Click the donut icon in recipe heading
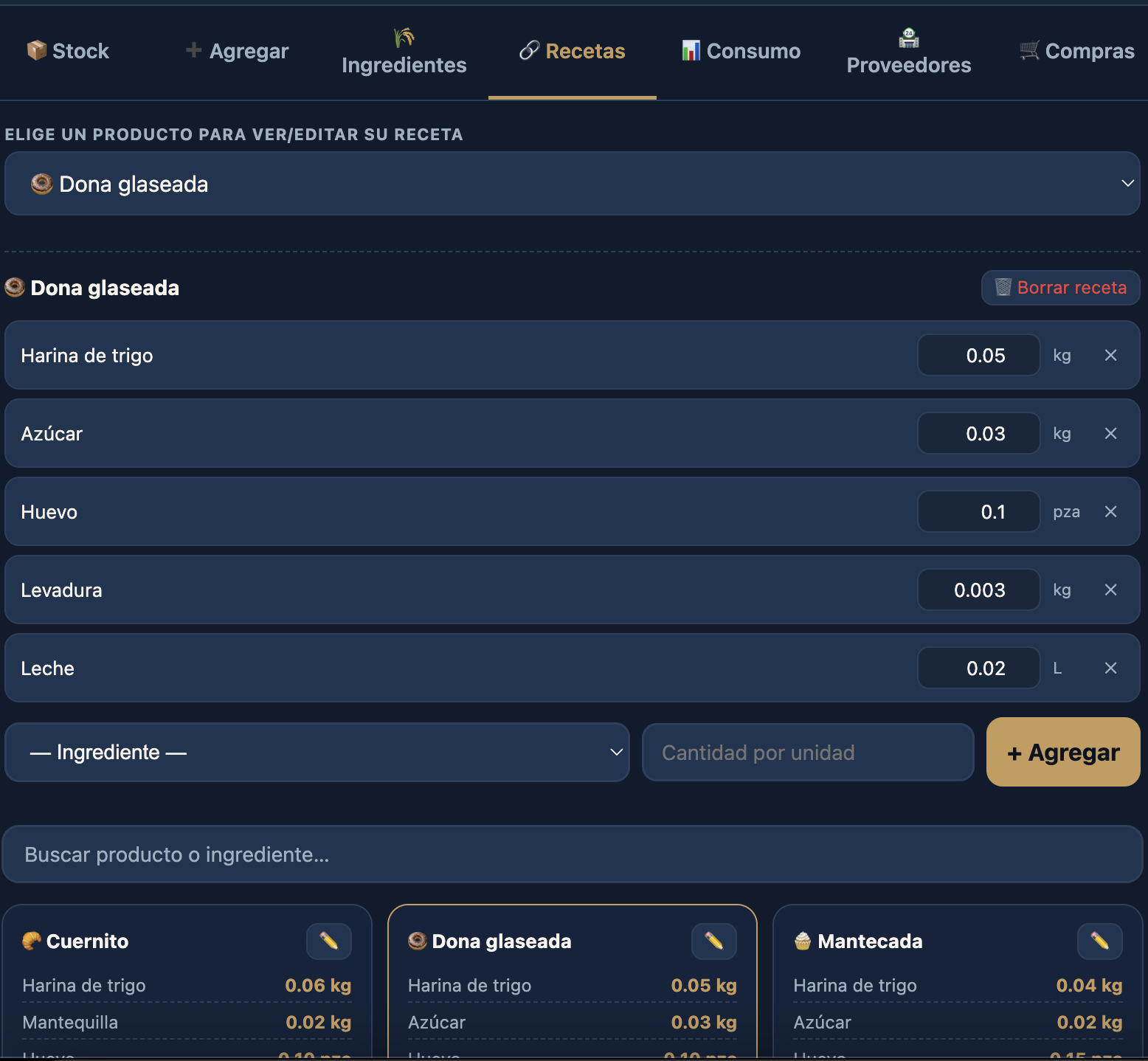The width and height of the screenshot is (1148, 1061). 15,287
